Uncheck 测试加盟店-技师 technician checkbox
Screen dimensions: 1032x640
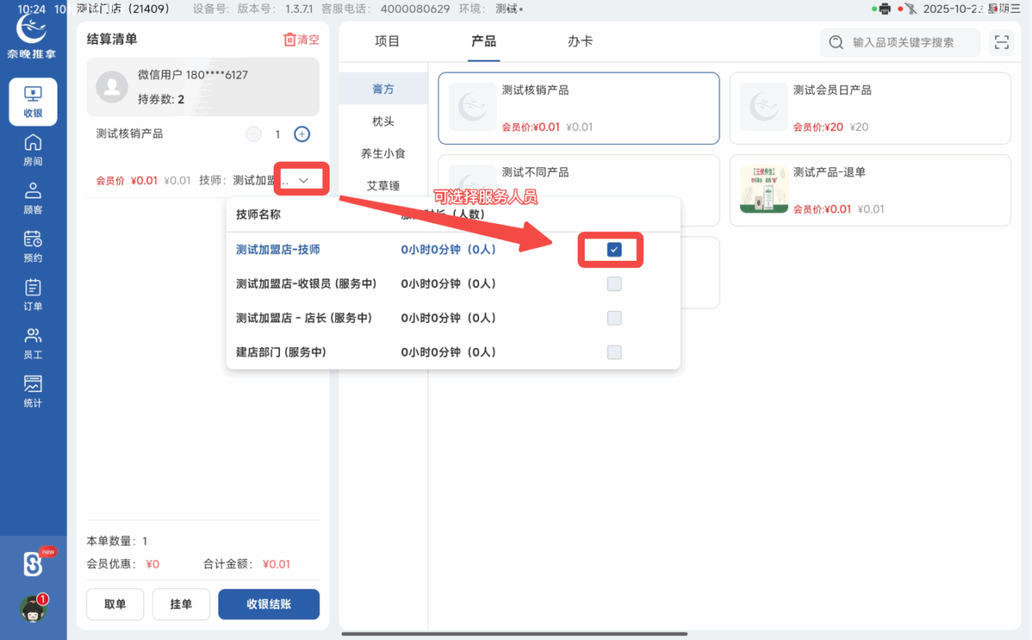click(613, 250)
